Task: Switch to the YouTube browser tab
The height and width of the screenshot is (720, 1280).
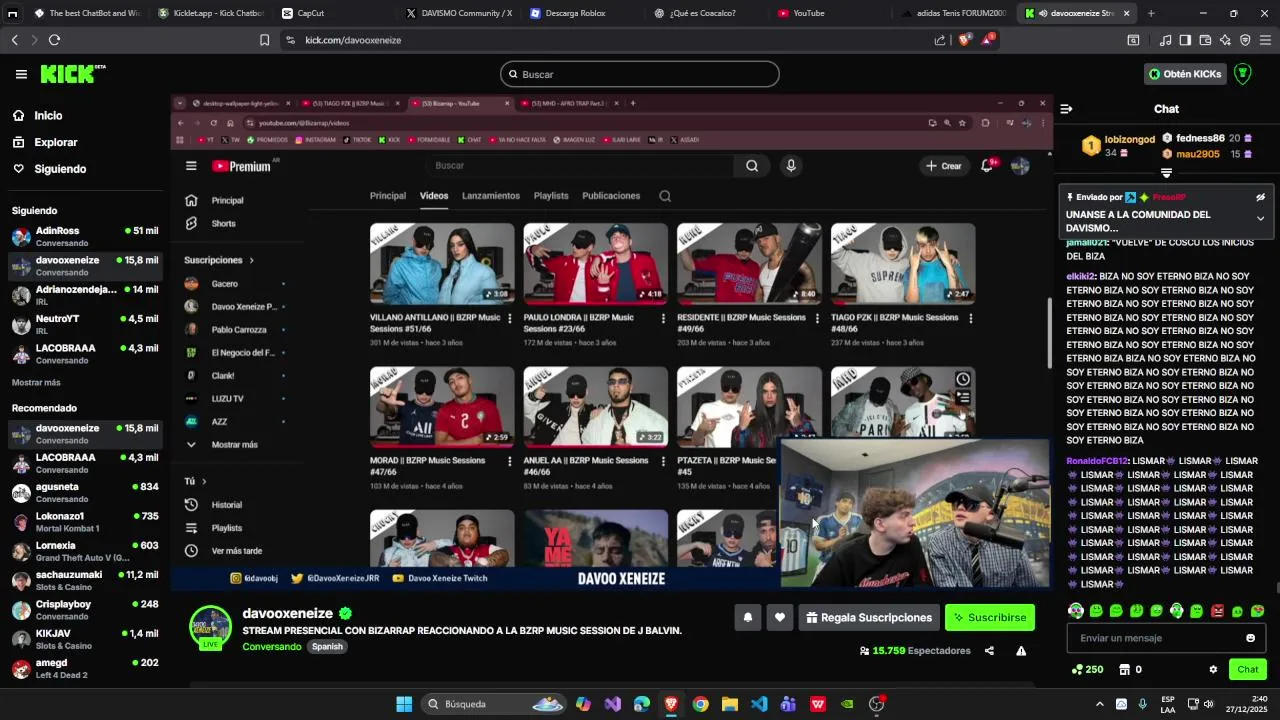Action: pos(830,13)
